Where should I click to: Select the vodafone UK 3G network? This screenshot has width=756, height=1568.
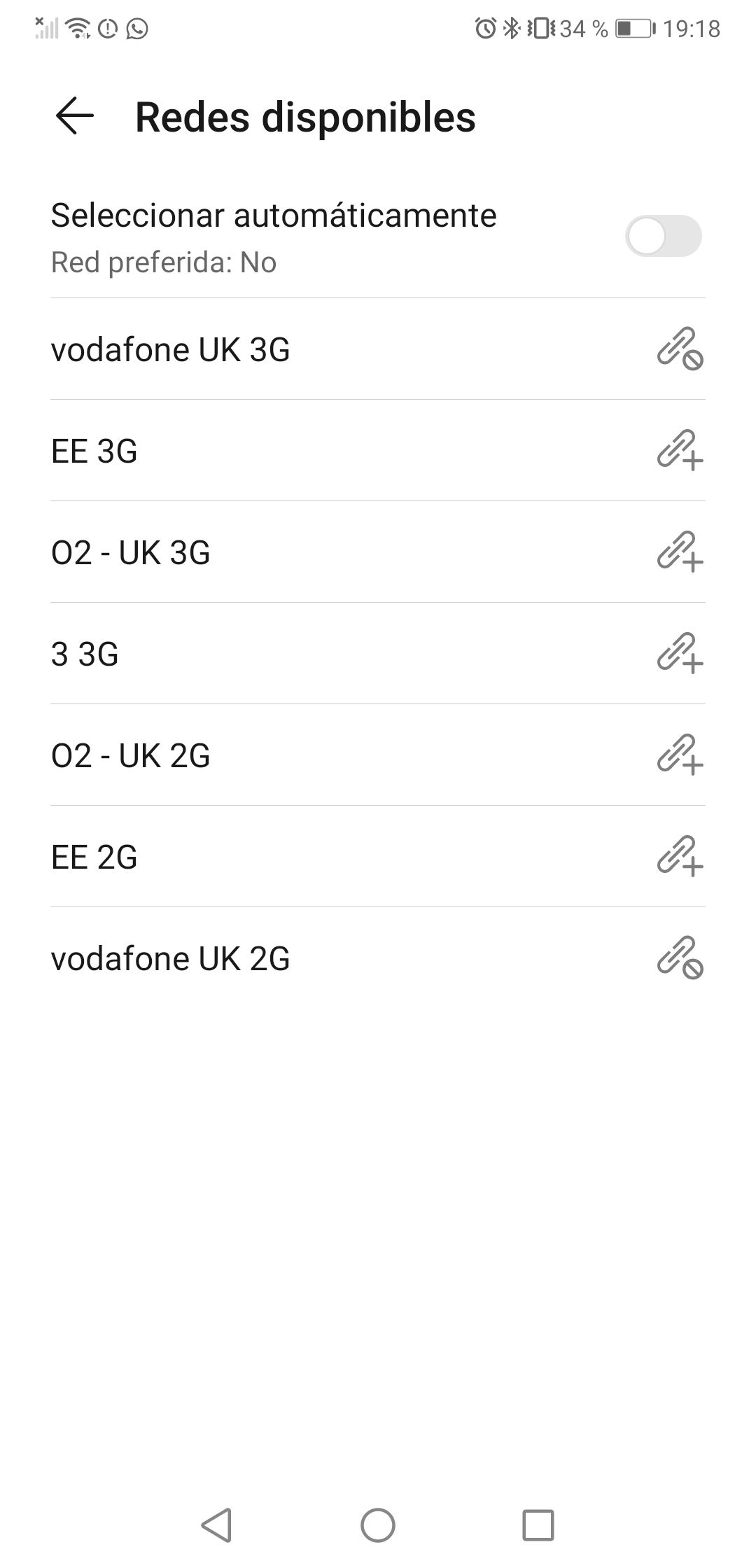click(x=171, y=349)
